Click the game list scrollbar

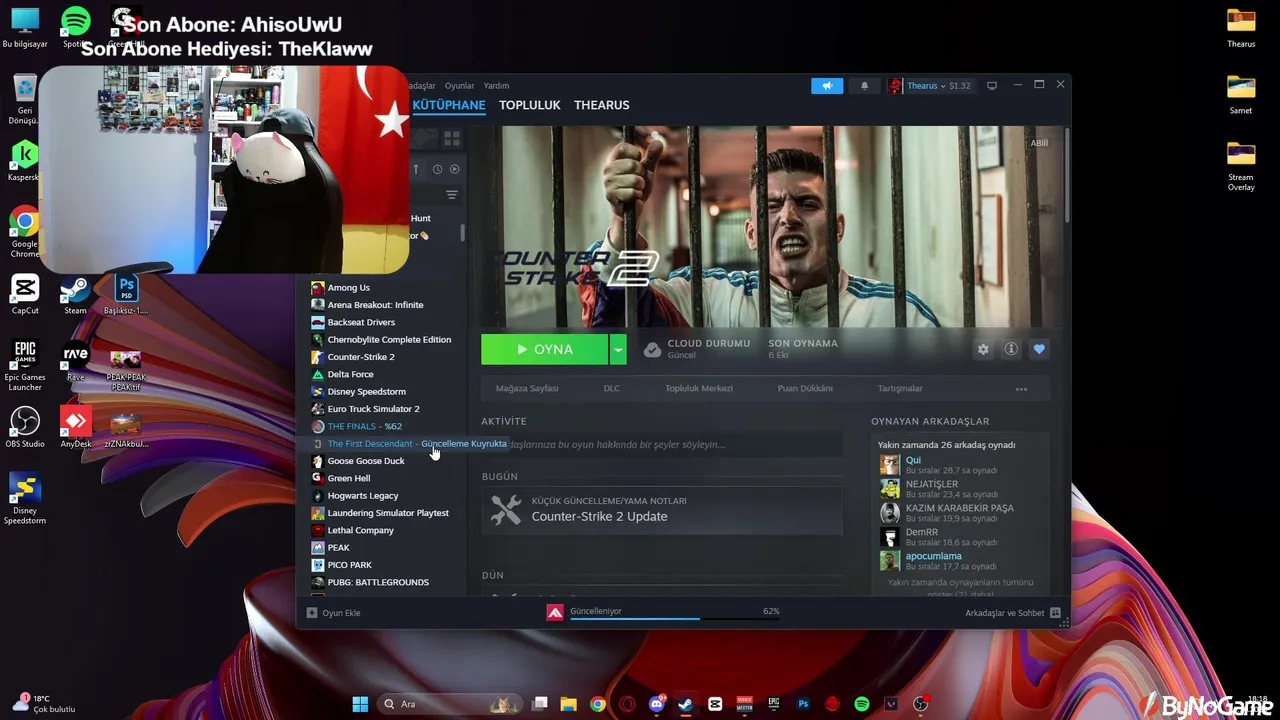(462, 232)
